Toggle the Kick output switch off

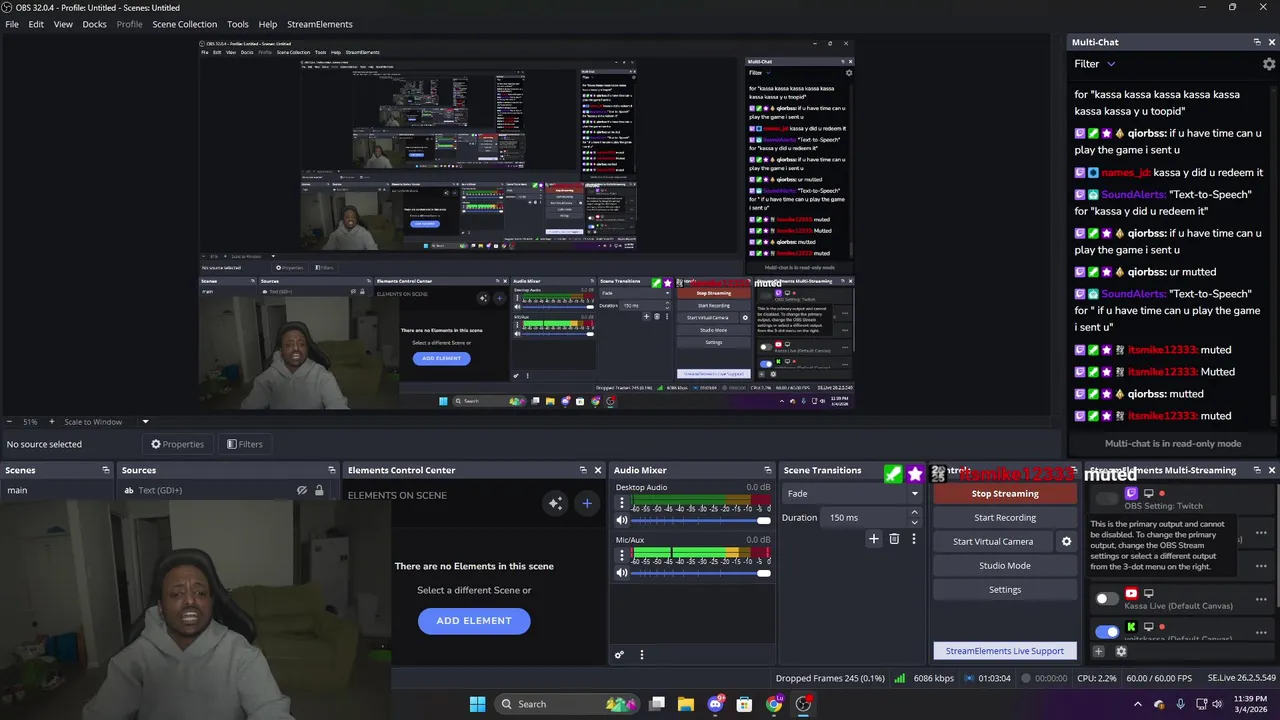1106,631
